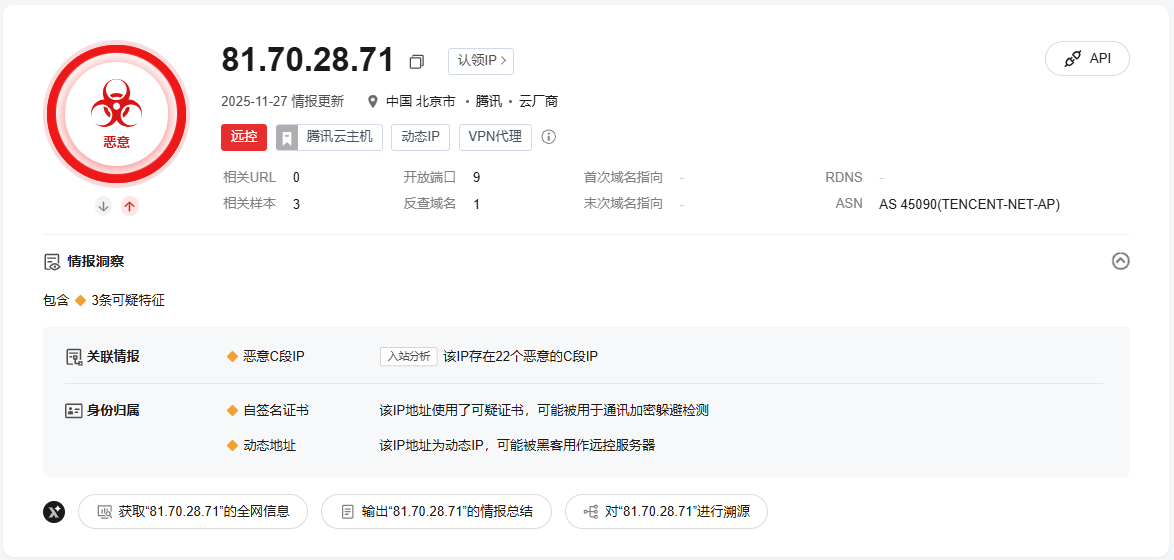Click 获取"81.70.28.71"的全网信息 button
The width and height of the screenshot is (1174, 560).
tap(193, 512)
